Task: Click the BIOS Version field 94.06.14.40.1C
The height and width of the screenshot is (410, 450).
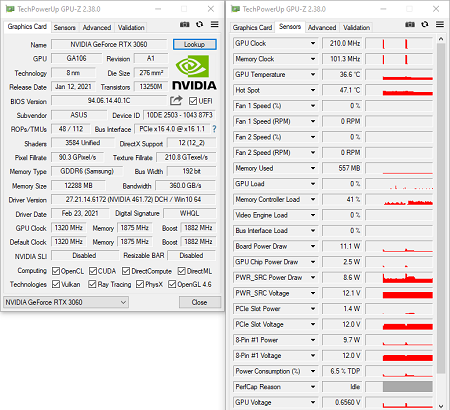Action: coord(109,101)
